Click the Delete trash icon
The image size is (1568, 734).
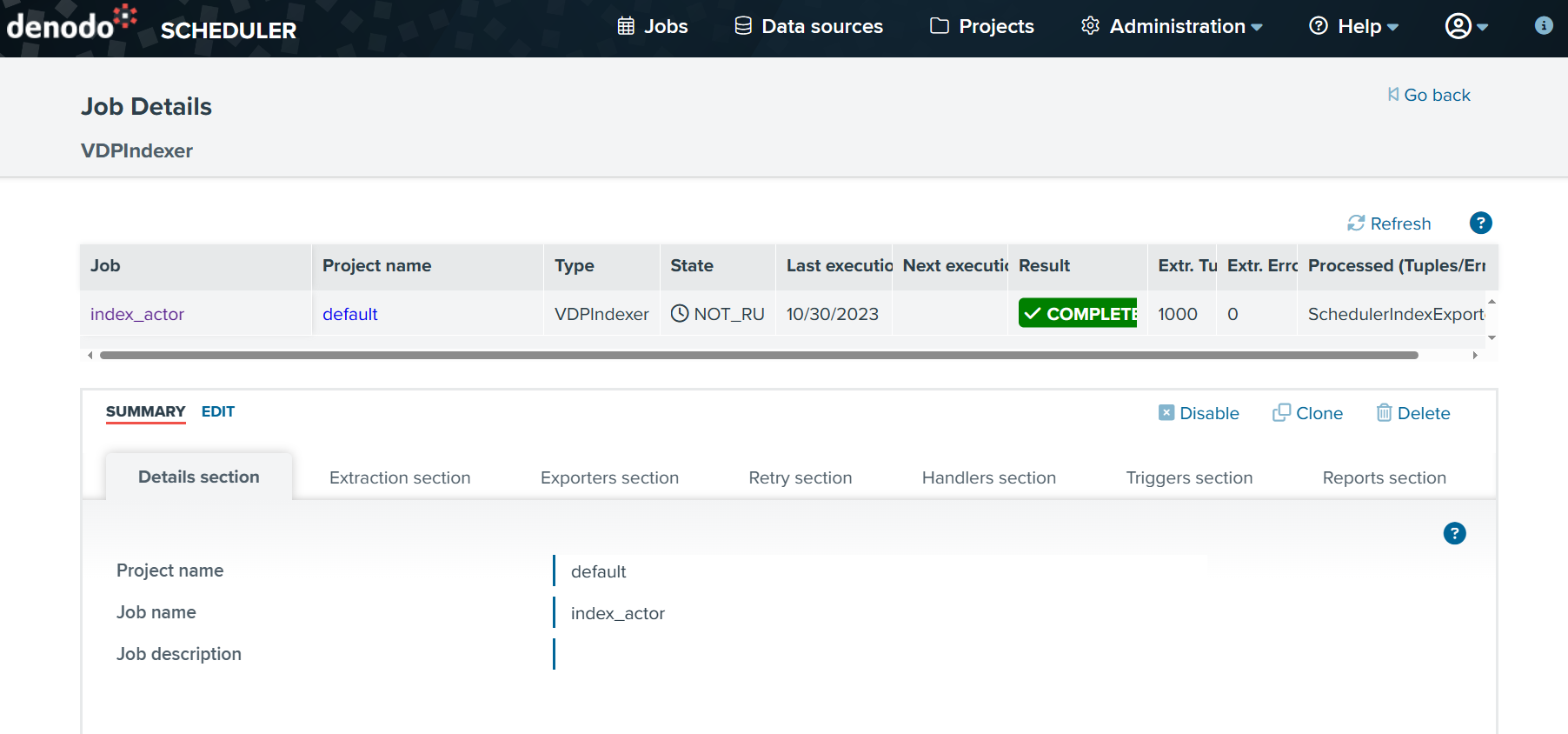click(x=1384, y=413)
